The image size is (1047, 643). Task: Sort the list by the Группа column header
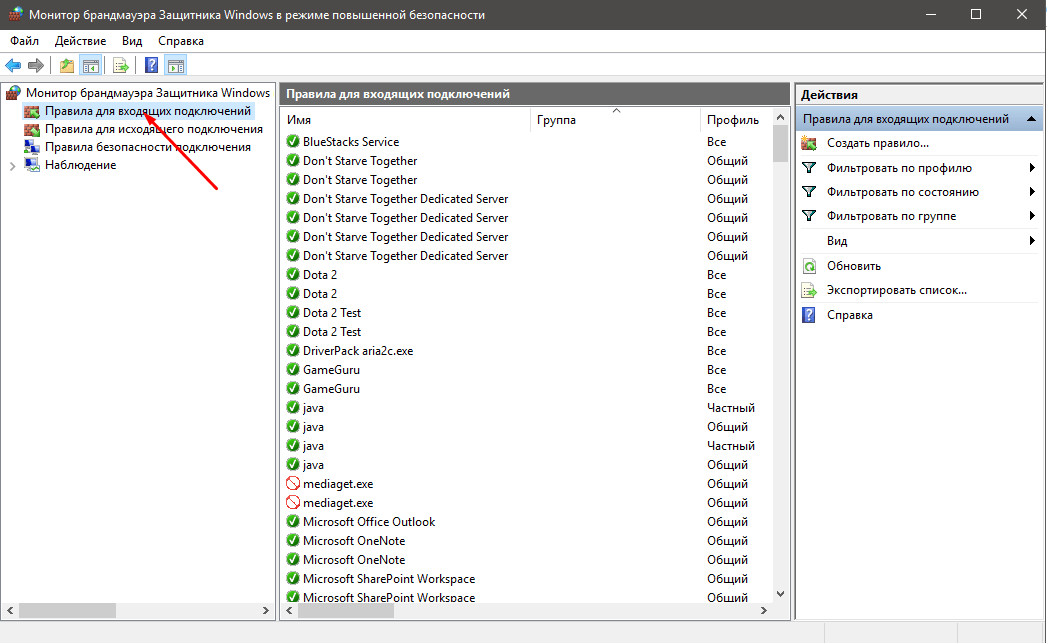[x=616, y=120]
